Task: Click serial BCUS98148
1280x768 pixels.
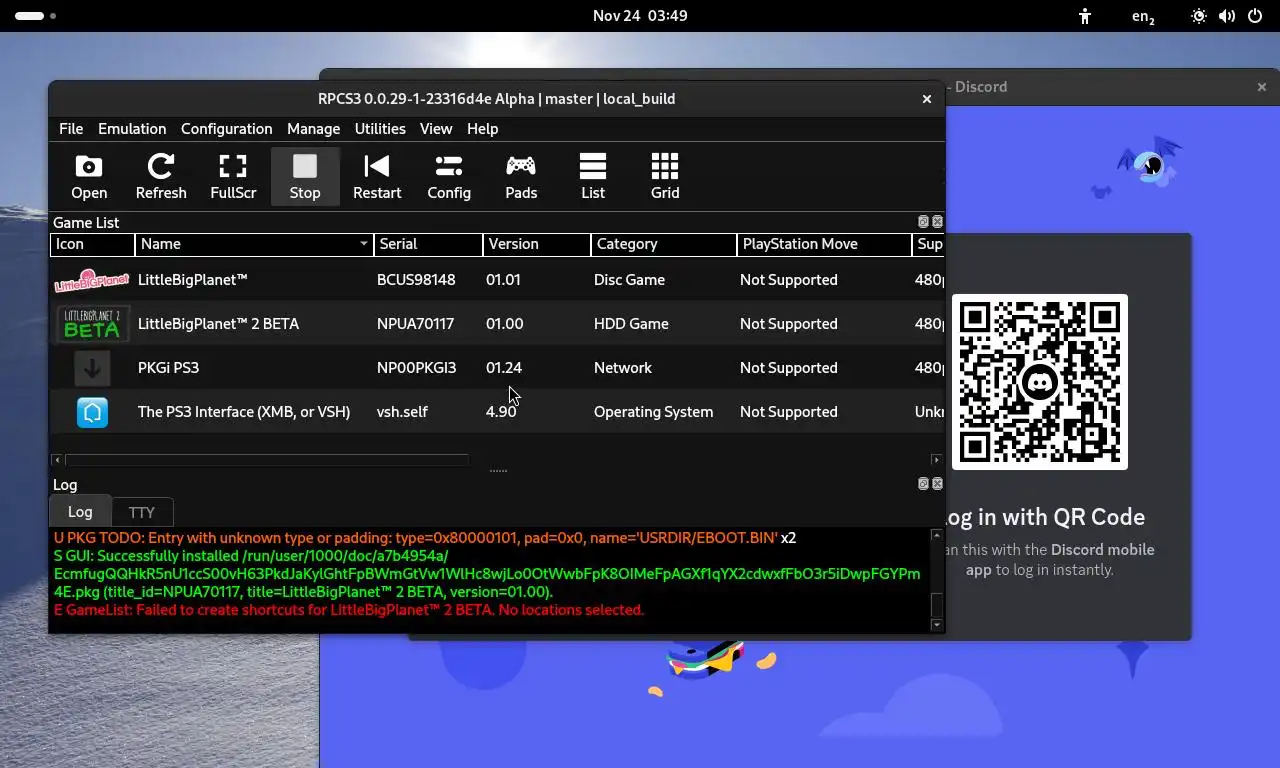Action: tap(416, 280)
